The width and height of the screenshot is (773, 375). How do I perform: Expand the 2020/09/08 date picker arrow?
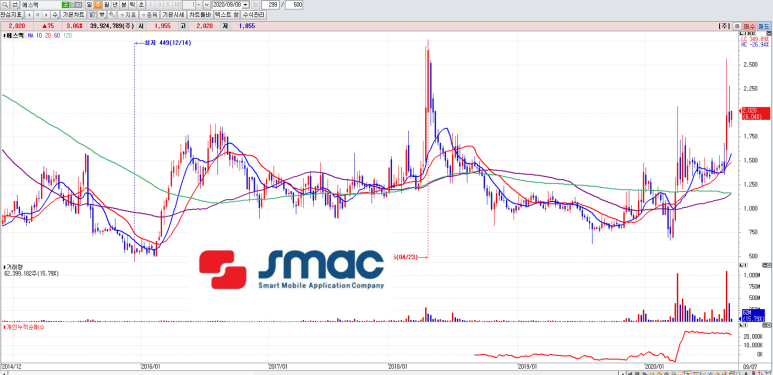pos(246,4)
